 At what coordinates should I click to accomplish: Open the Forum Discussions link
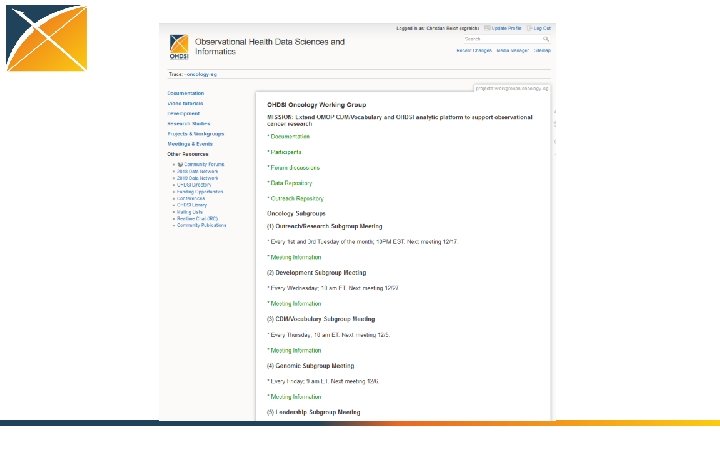pyautogui.click(x=295, y=168)
